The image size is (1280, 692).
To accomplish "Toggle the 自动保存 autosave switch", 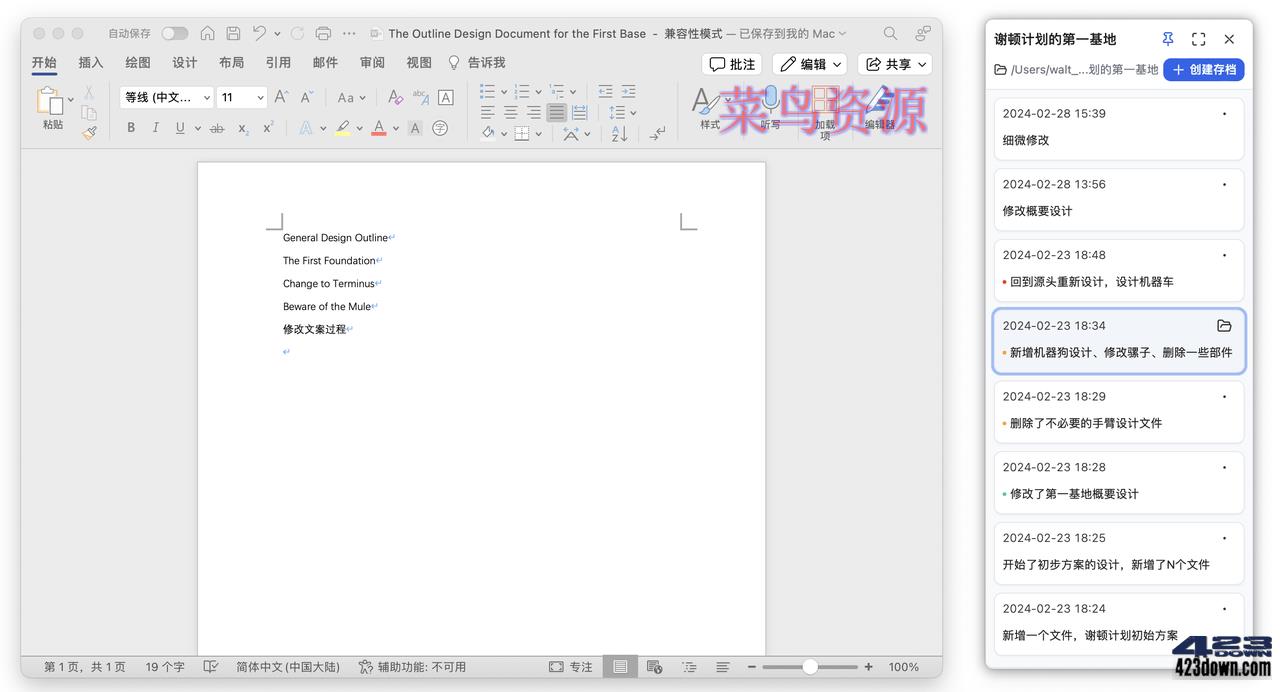I will [174, 33].
